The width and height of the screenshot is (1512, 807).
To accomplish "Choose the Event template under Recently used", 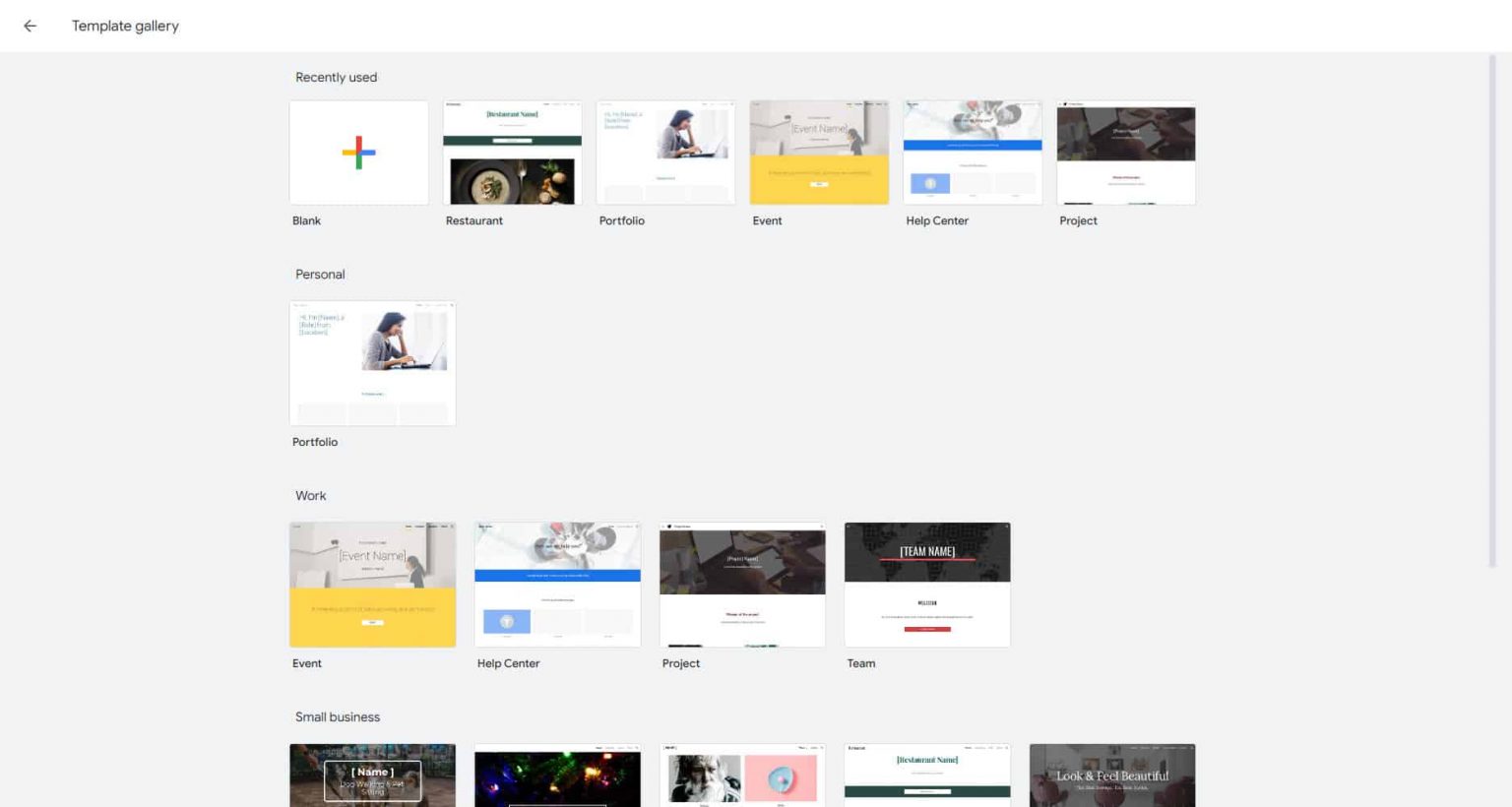I will (819, 153).
